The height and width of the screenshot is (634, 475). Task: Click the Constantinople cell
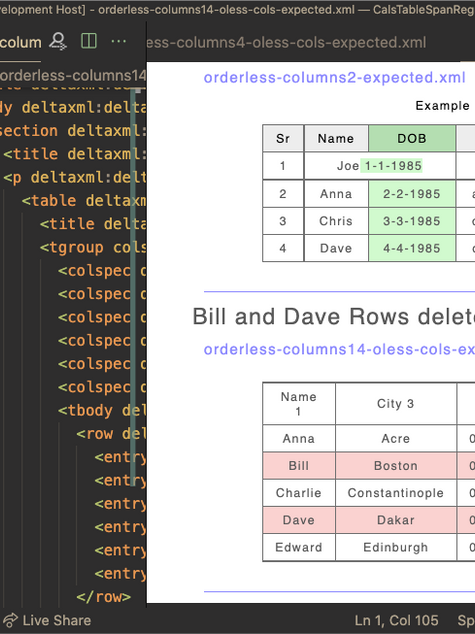tap(396, 493)
